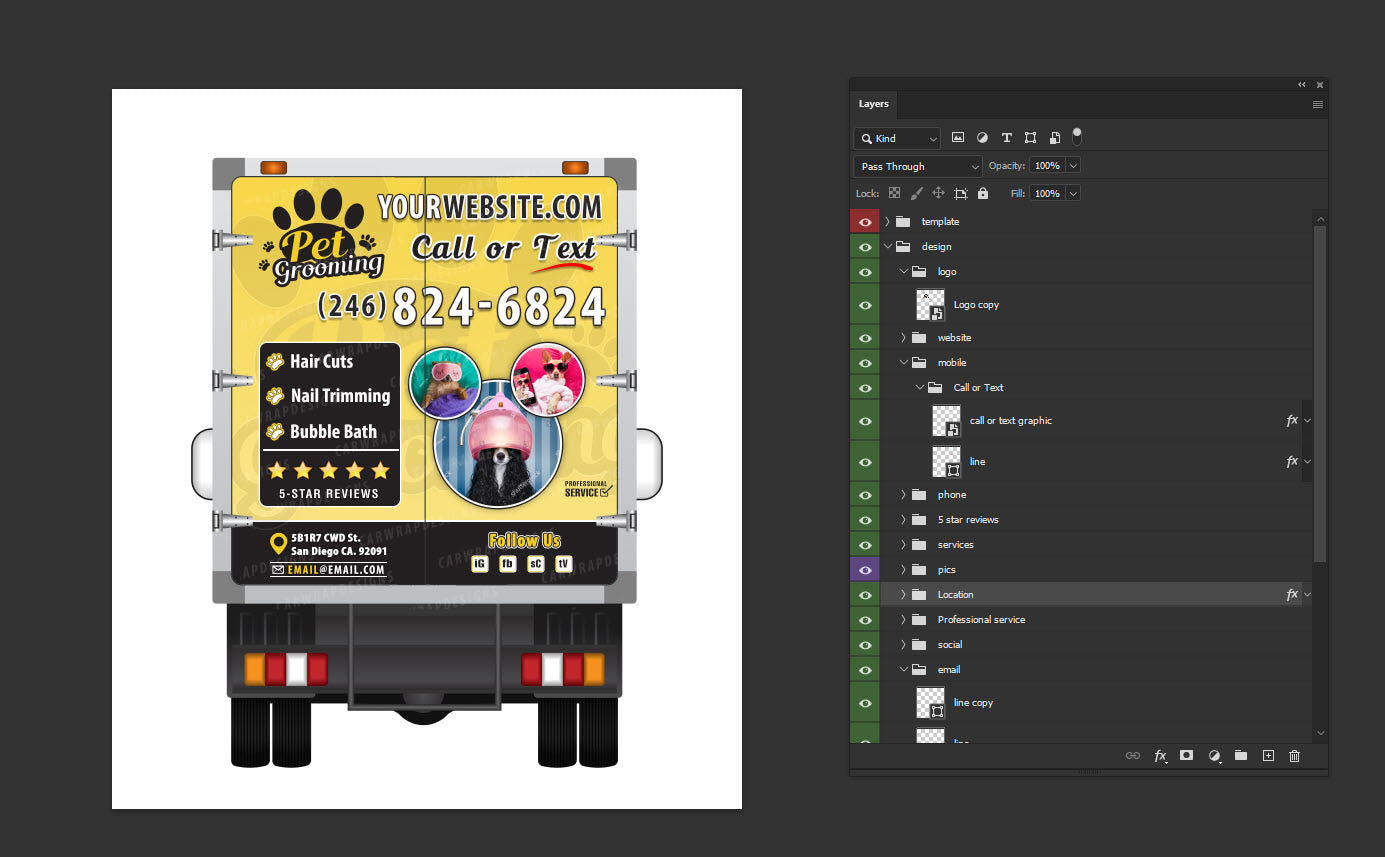The height and width of the screenshot is (857, 1385).
Task: Click the Lock all padlock icon
Action: pos(982,193)
